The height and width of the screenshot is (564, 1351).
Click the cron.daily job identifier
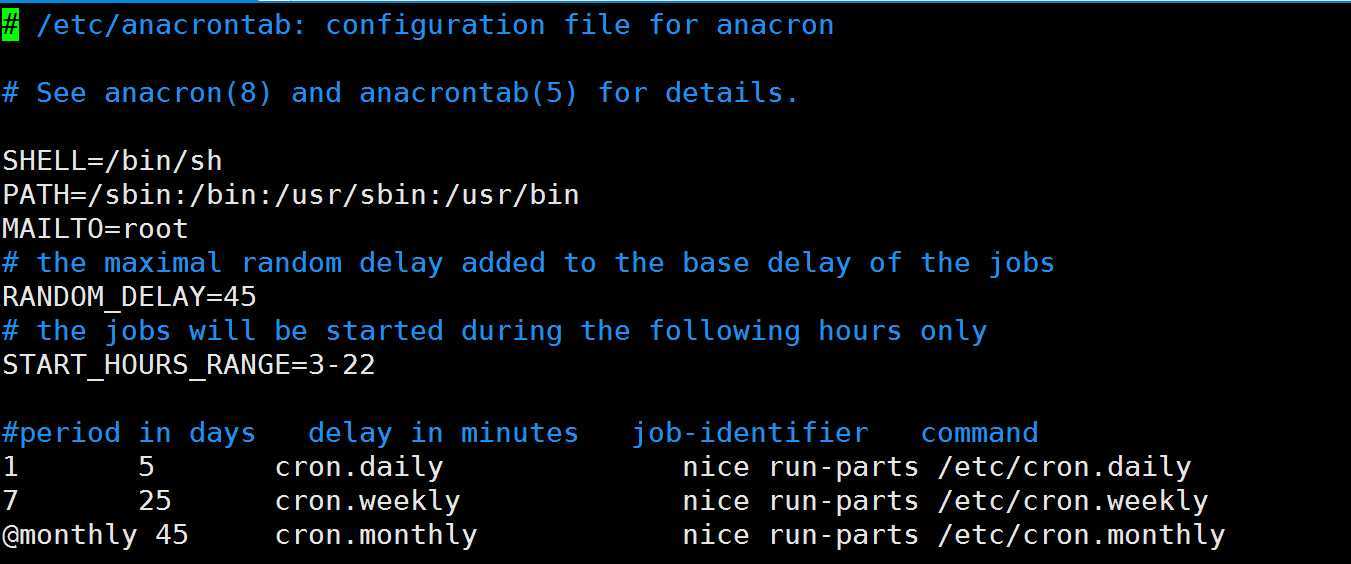click(358, 467)
